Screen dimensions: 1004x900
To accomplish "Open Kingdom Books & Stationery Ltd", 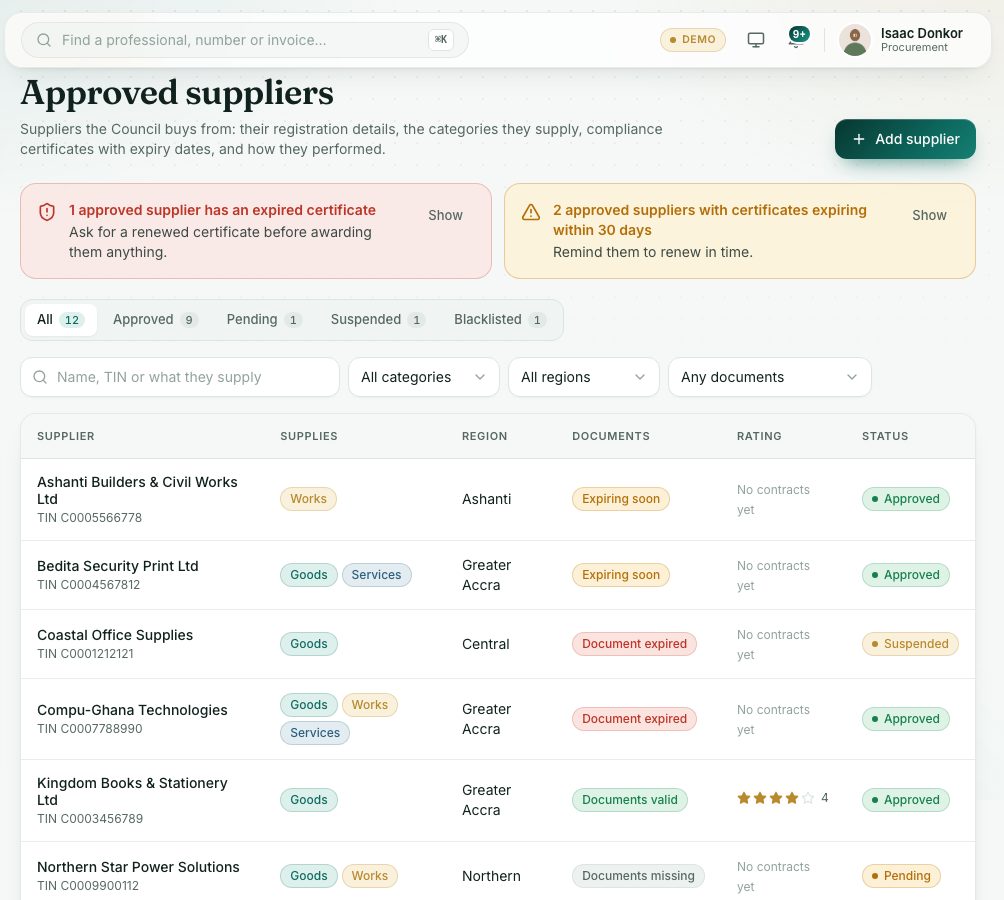I will tap(132, 791).
